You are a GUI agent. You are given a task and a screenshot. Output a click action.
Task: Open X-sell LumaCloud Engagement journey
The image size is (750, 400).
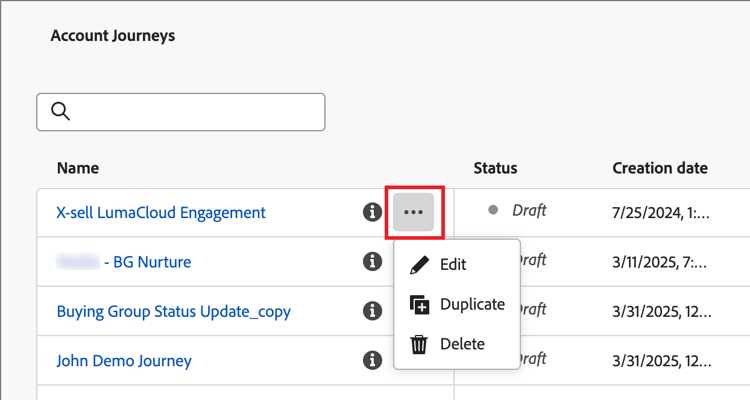(161, 212)
